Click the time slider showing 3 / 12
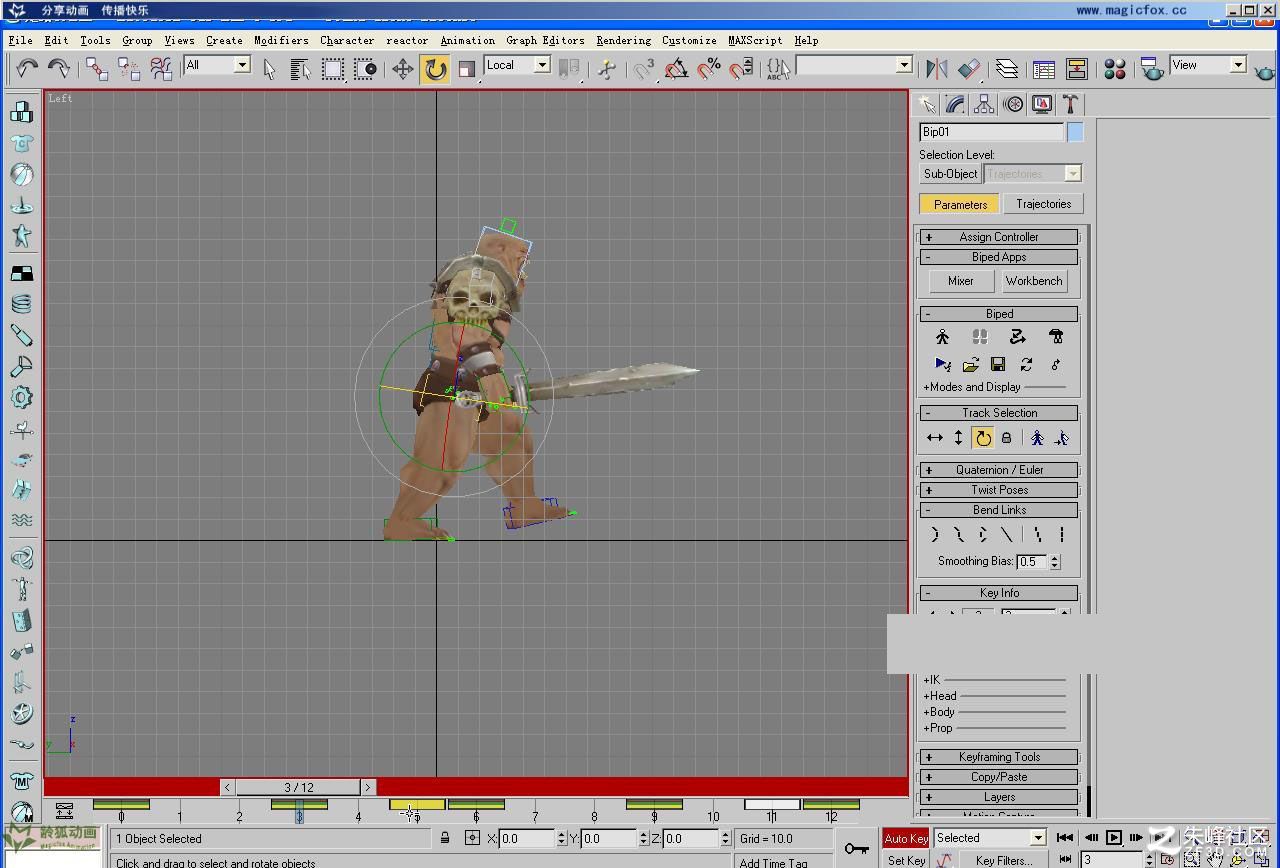Image resolution: width=1280 pixels, height=868 pixels. pyautogui.click(x=299, y=787)
